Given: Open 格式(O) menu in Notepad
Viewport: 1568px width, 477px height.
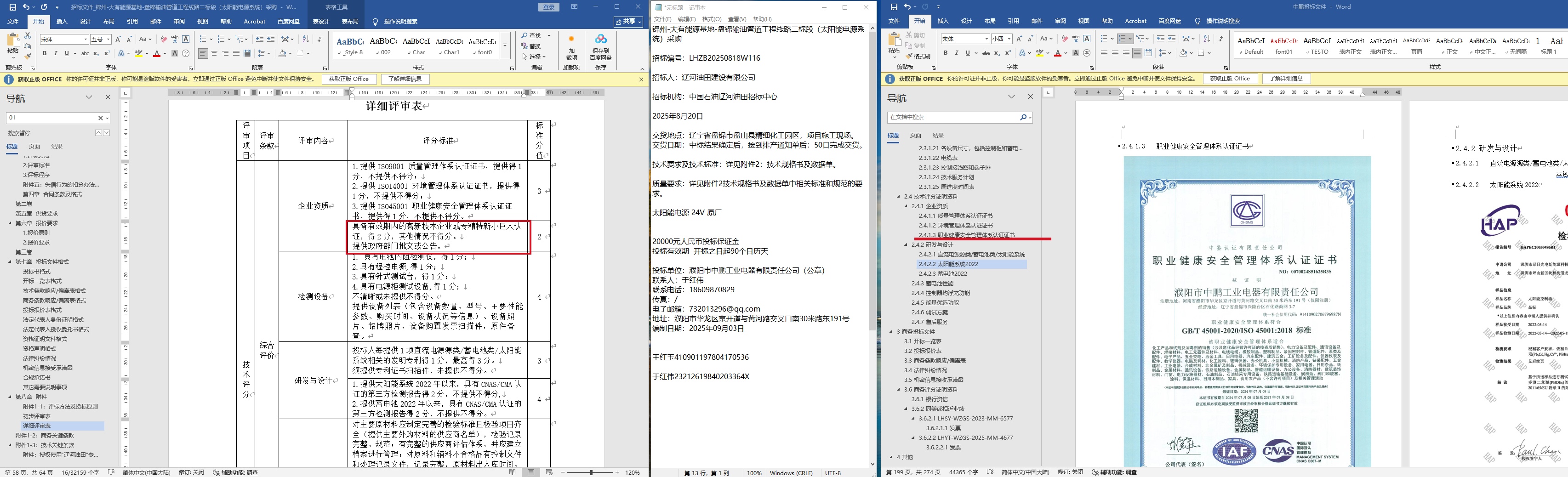Looking at the screenshot, I should (712, 19).
